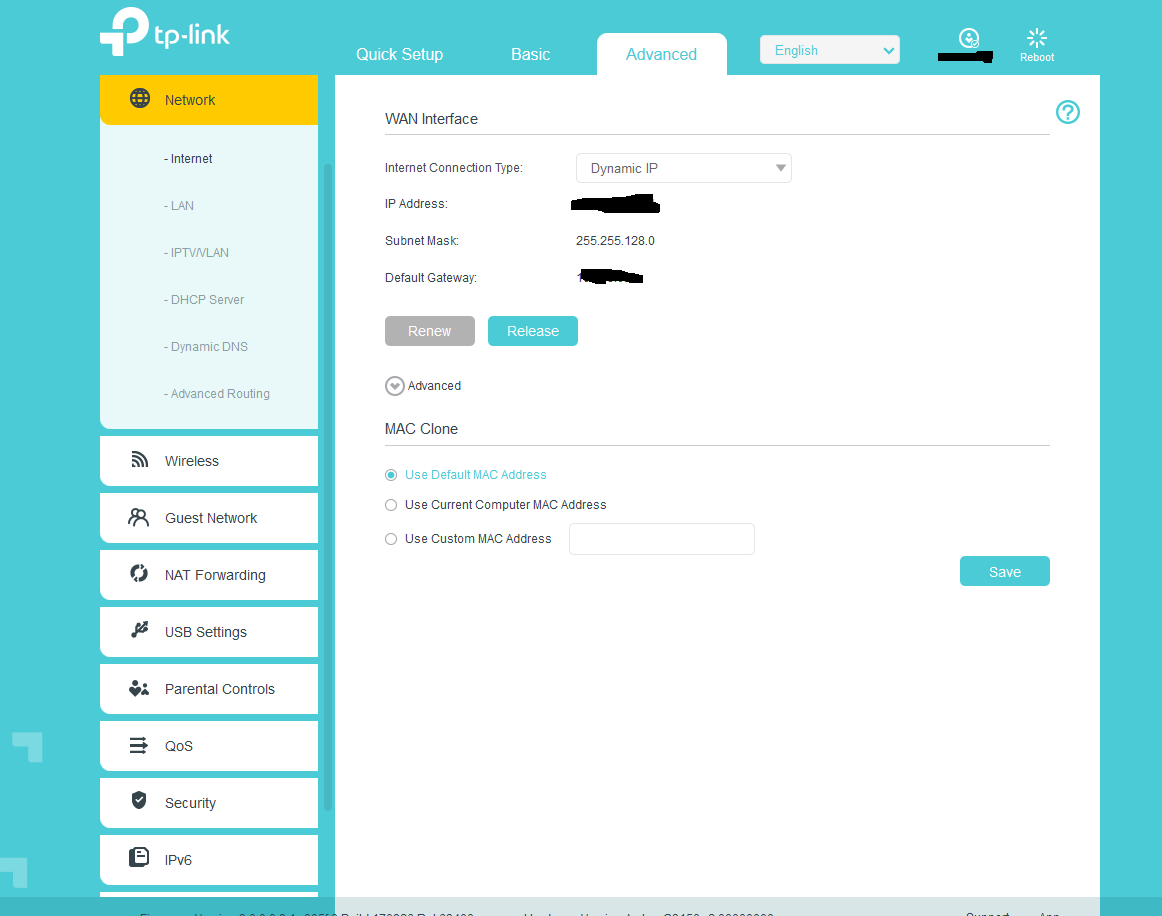Click the custom MAC address field

(661, 539)
